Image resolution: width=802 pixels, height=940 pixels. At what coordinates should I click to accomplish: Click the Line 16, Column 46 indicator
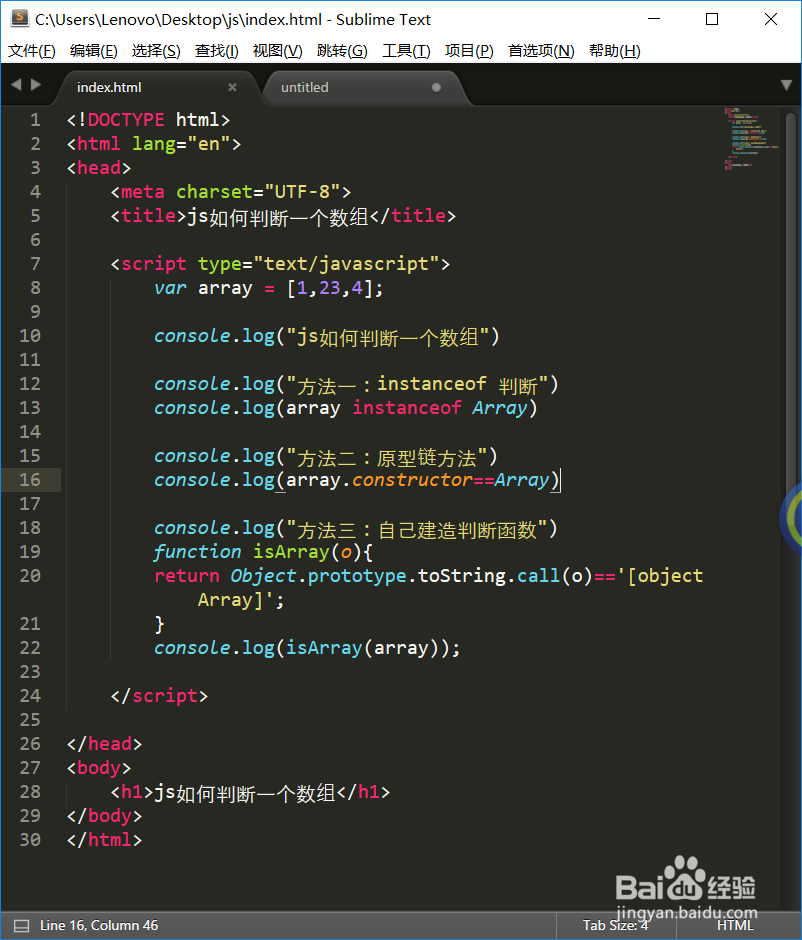tap(99, 926)
